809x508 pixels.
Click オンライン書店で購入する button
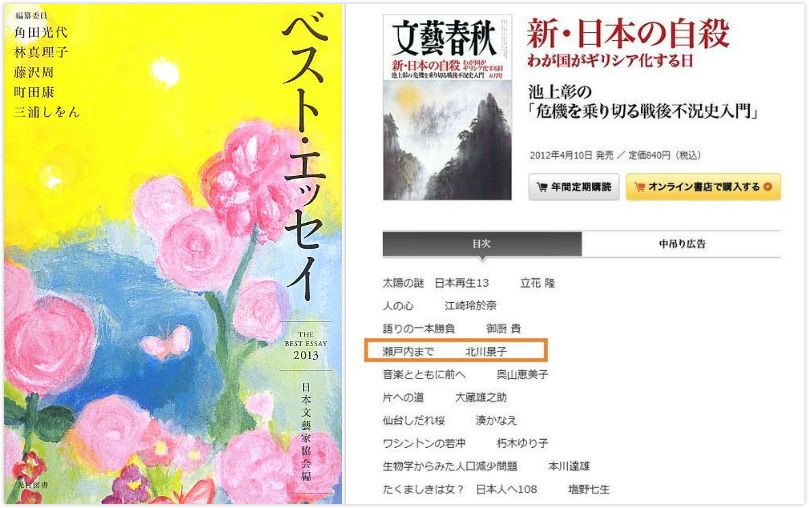point(703,187)
